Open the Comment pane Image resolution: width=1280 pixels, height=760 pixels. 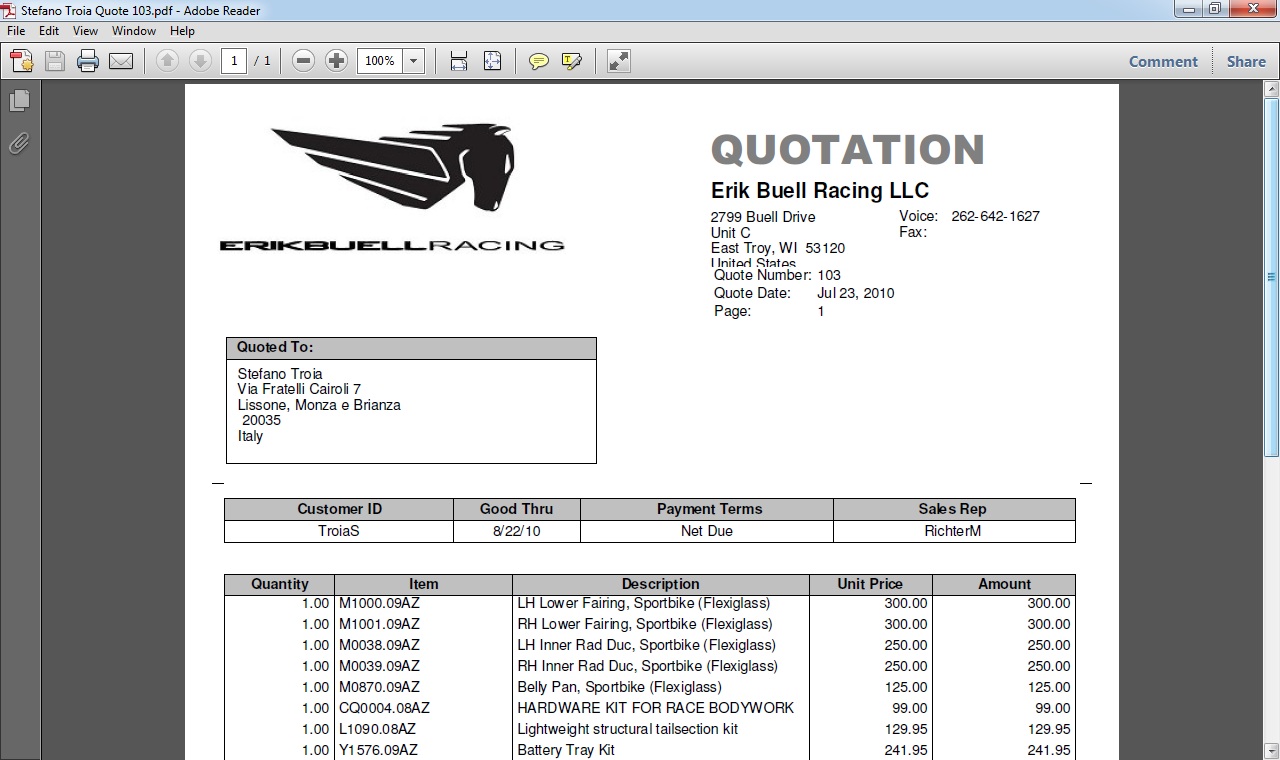click(x=1163, y=61)
